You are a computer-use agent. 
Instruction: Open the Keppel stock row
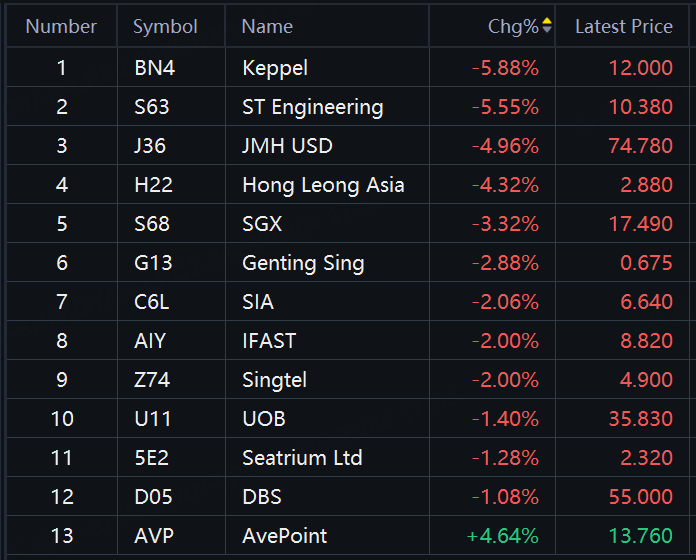coord(275,68)
